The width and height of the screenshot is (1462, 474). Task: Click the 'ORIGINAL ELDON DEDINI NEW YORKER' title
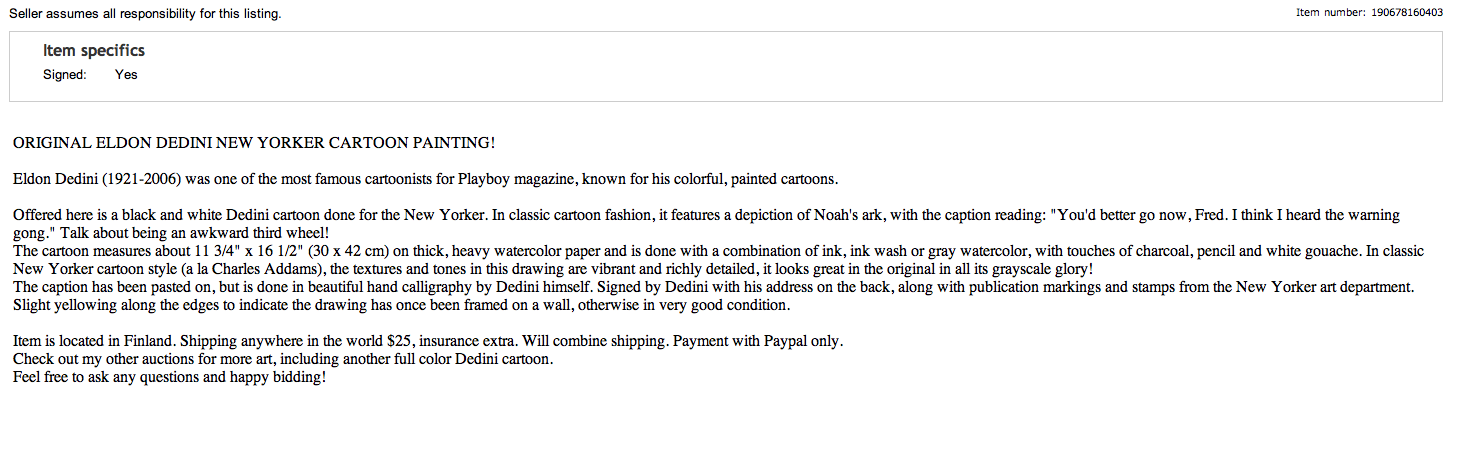coord(254,143)
